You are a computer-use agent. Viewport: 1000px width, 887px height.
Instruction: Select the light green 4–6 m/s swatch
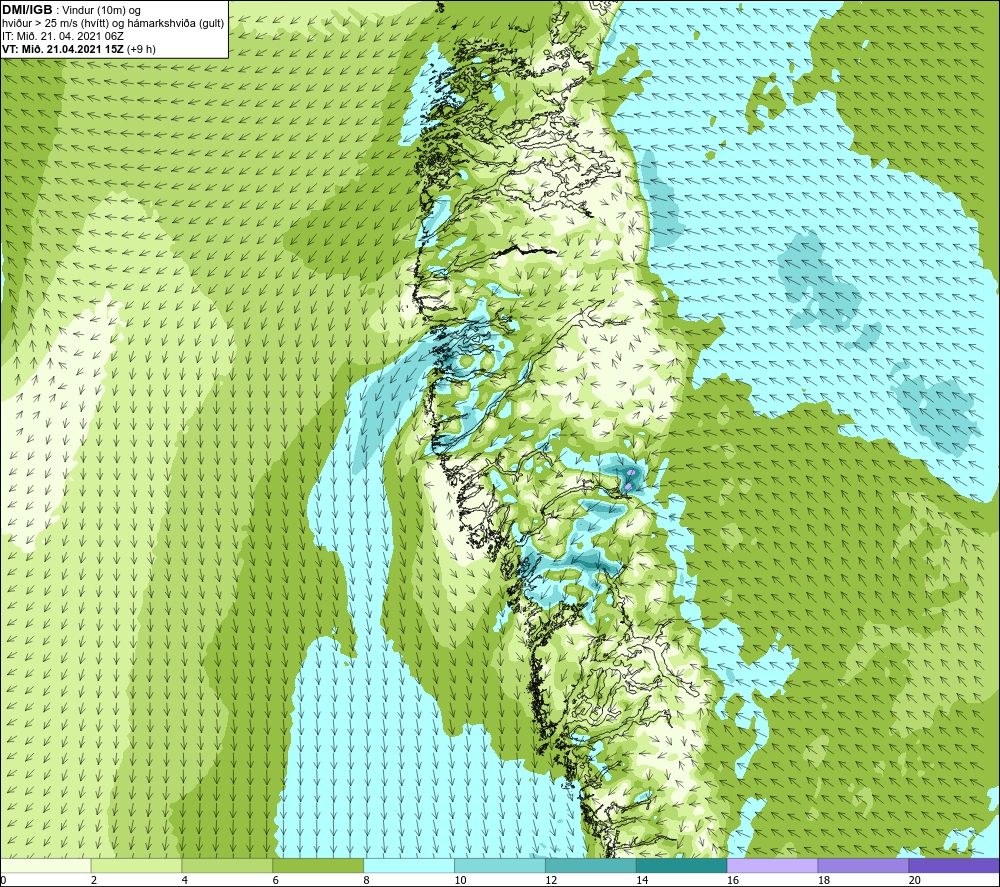tap(227, 865)
